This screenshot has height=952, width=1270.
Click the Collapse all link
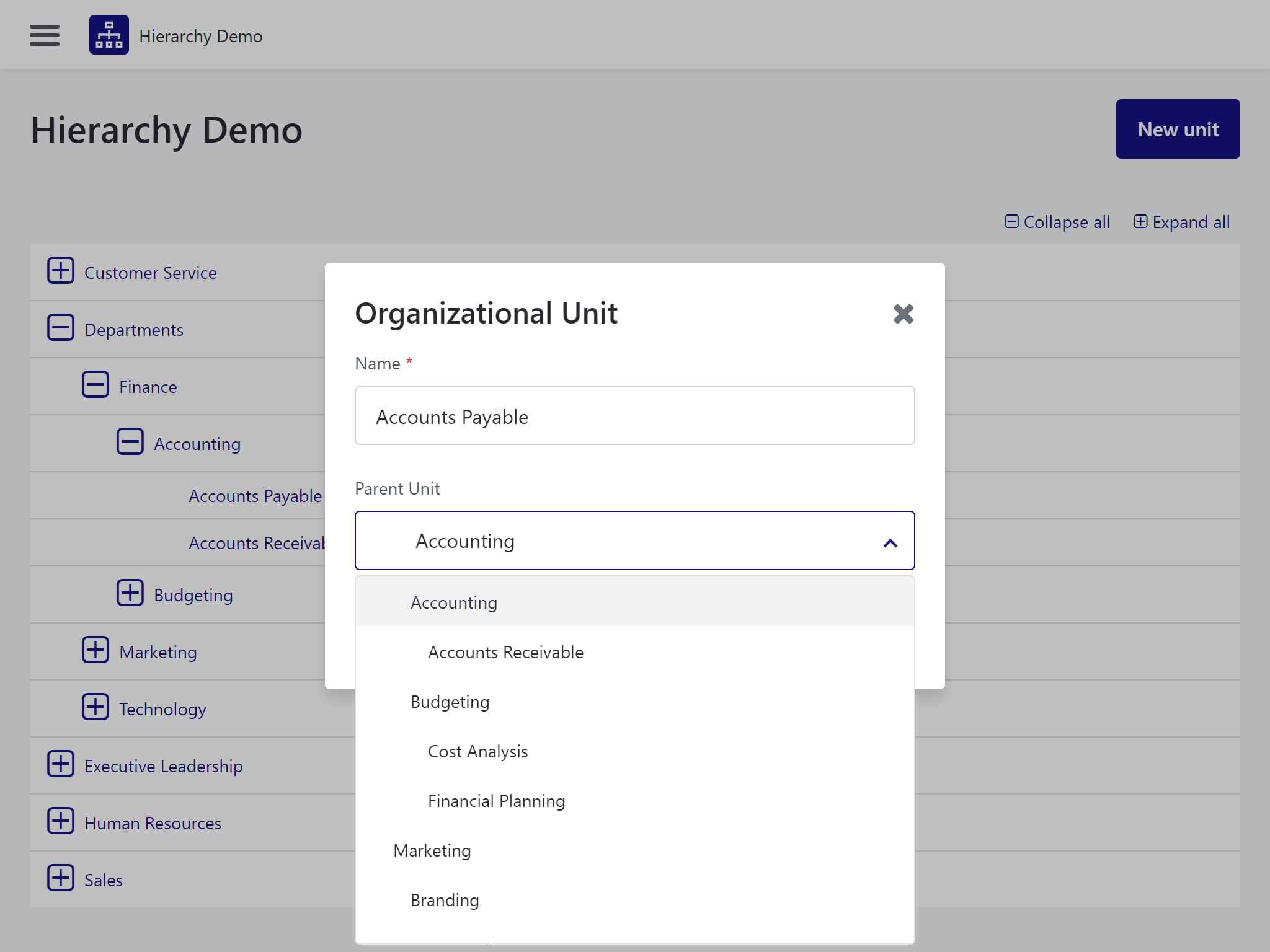1058,222
